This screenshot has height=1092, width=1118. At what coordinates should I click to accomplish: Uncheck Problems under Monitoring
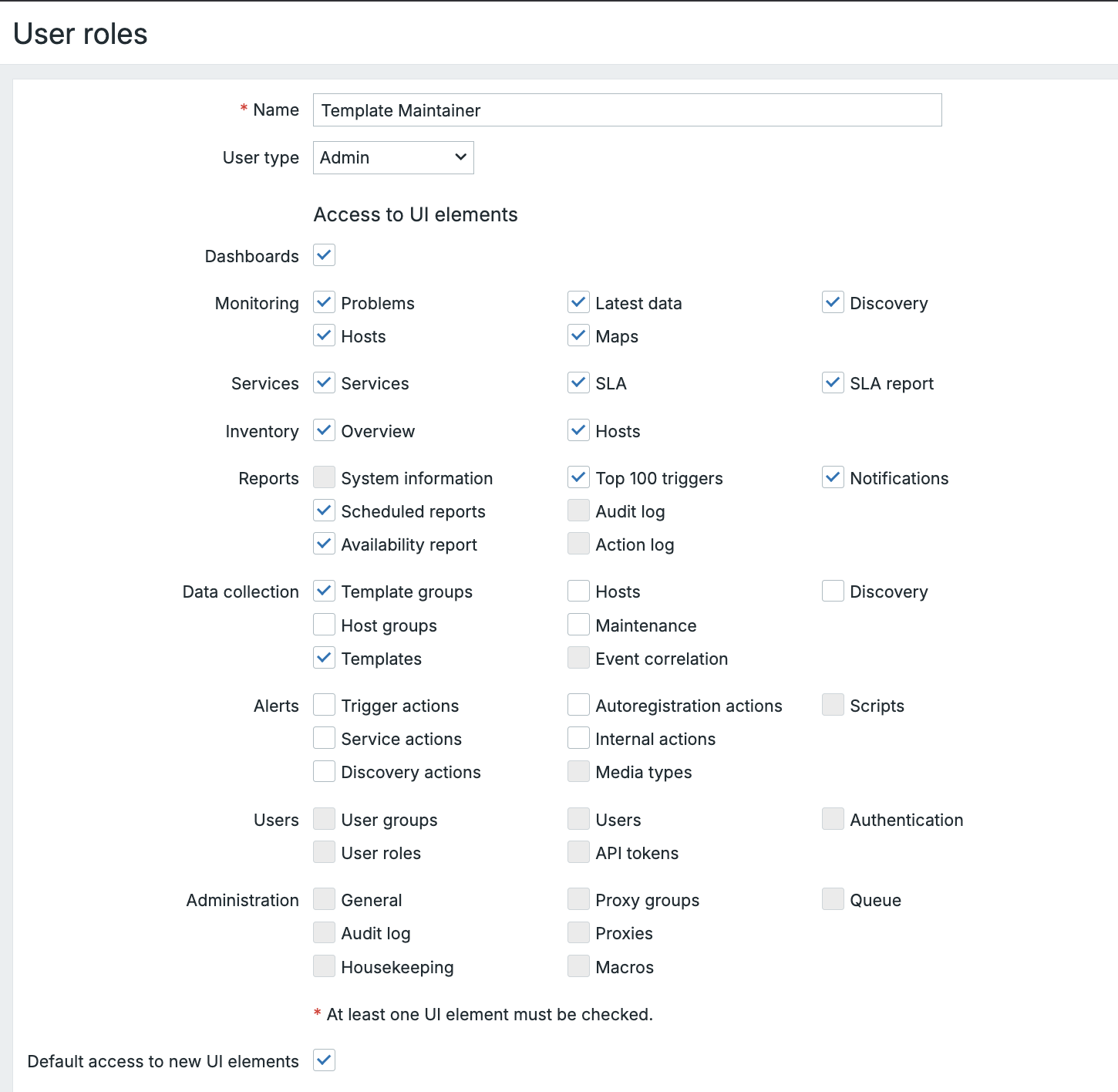324,302
